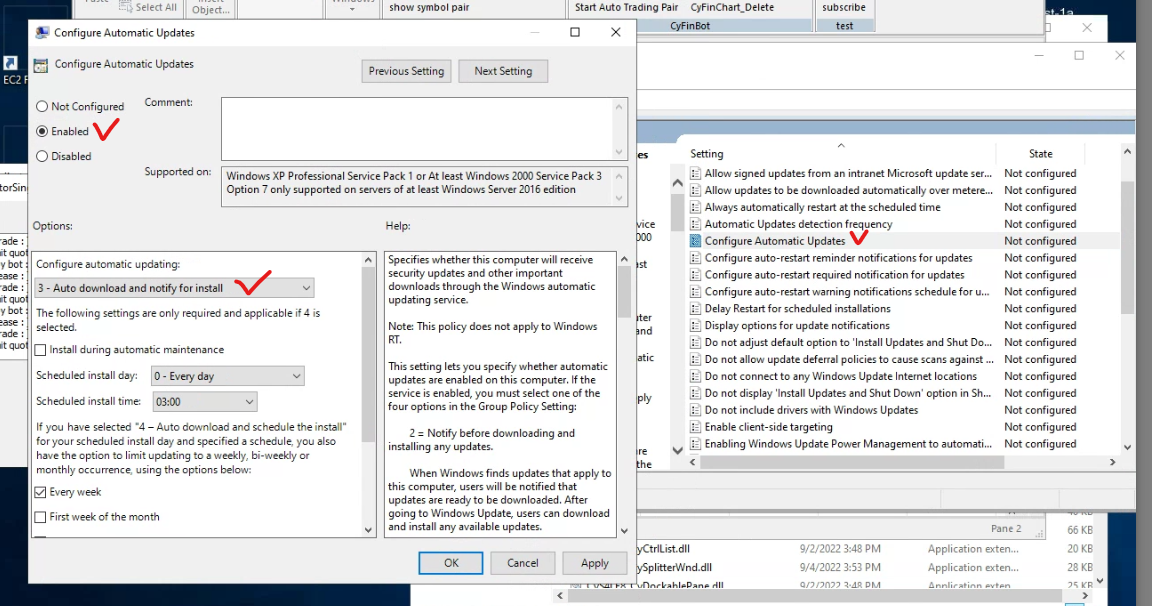Click icon for Always automatically restart setting
Viewport: 1152px width, 606px height.
(695, 207)
